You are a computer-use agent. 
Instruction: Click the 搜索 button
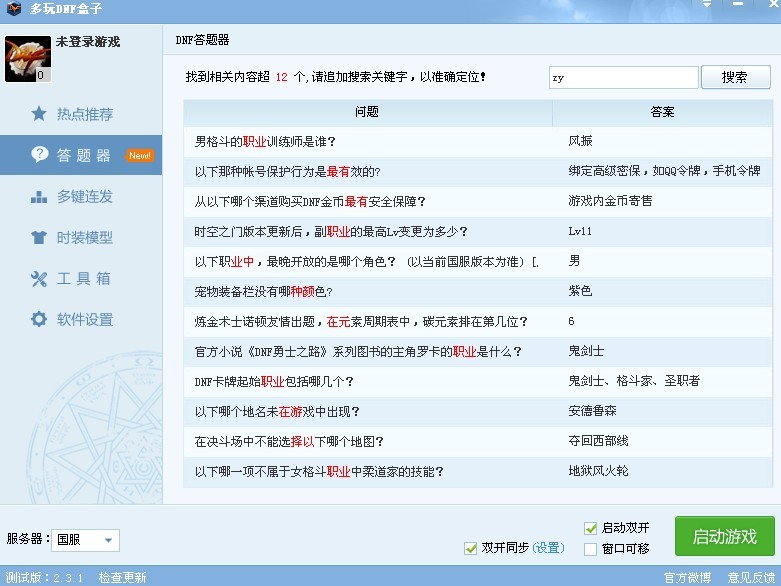tap(736, 77)
